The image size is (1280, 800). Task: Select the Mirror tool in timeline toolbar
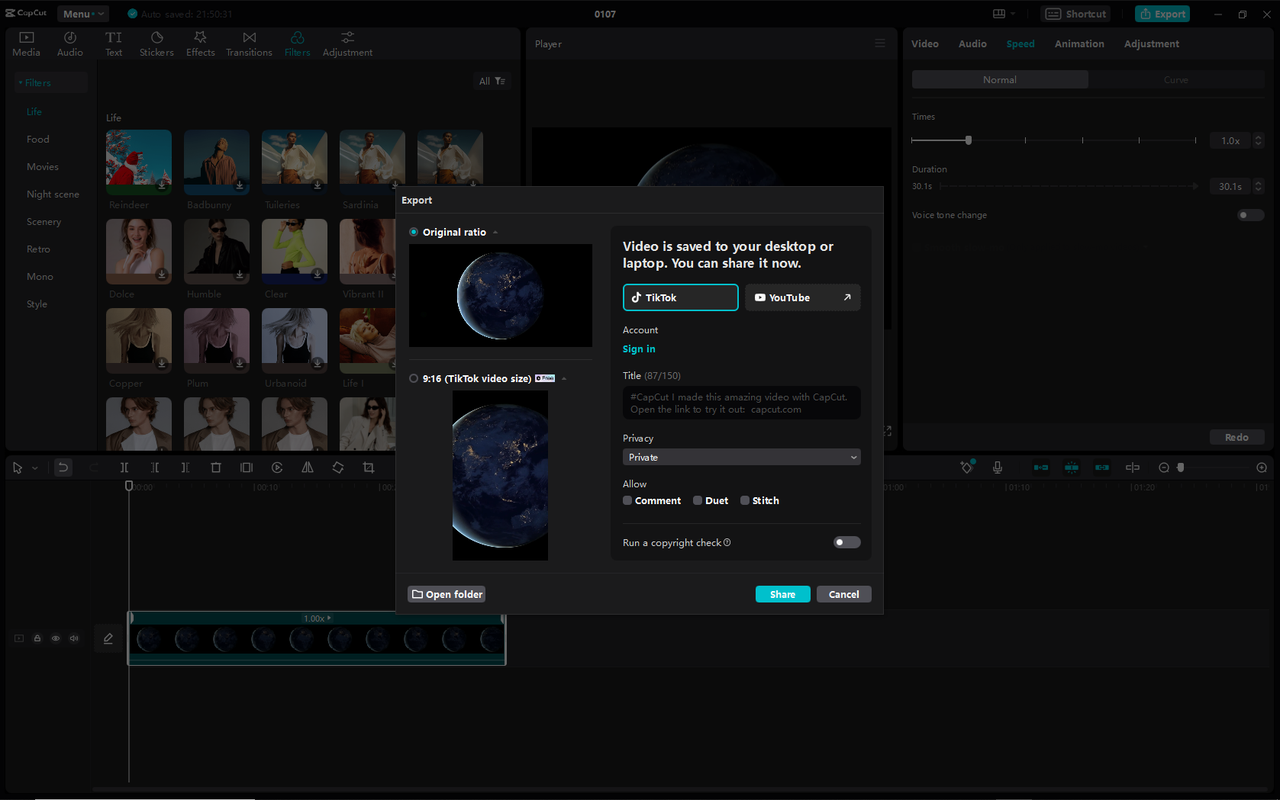[x=307, y=466]
